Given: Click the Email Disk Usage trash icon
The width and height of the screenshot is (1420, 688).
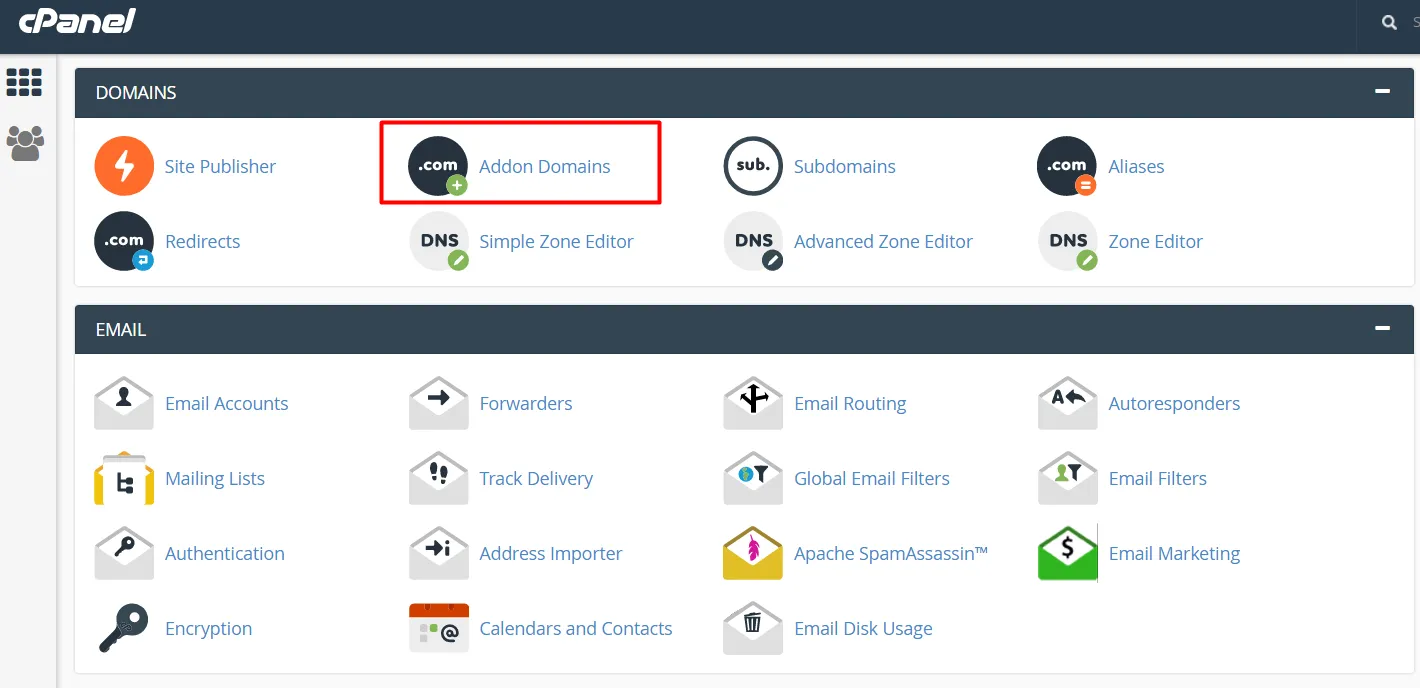Looking at the screenshot, I should point(752,628).
